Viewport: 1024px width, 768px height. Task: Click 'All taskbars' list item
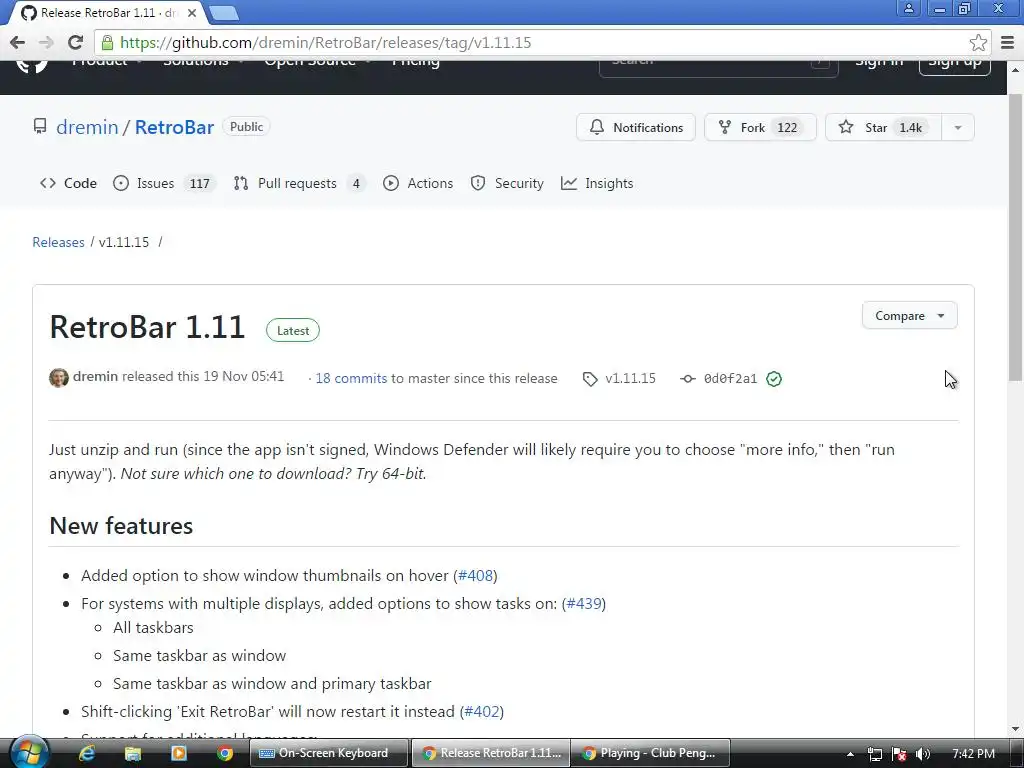click(x=153, y=628)
